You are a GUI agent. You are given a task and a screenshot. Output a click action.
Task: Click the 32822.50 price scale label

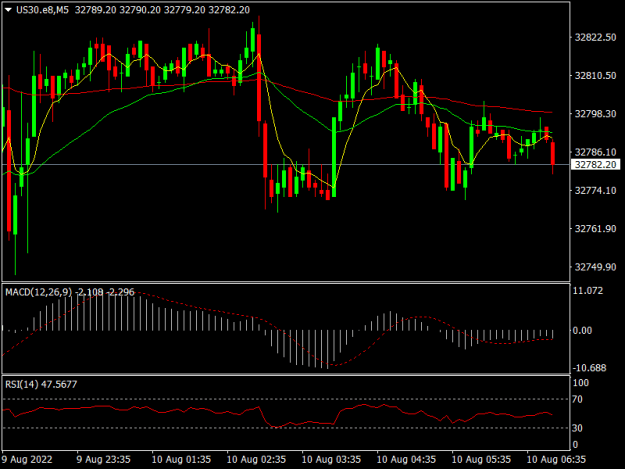(x=595, y=37)
